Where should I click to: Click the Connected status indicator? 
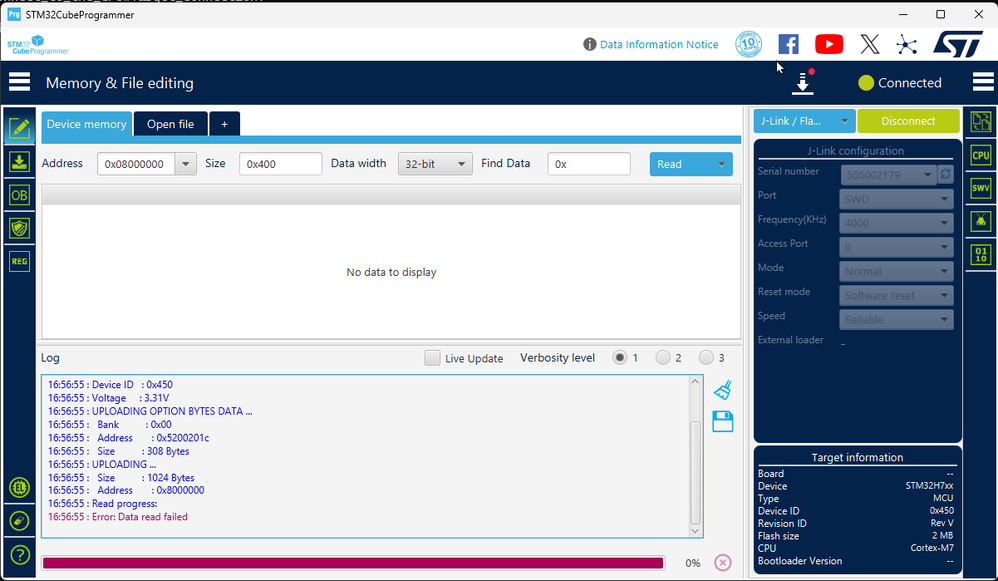899,83
